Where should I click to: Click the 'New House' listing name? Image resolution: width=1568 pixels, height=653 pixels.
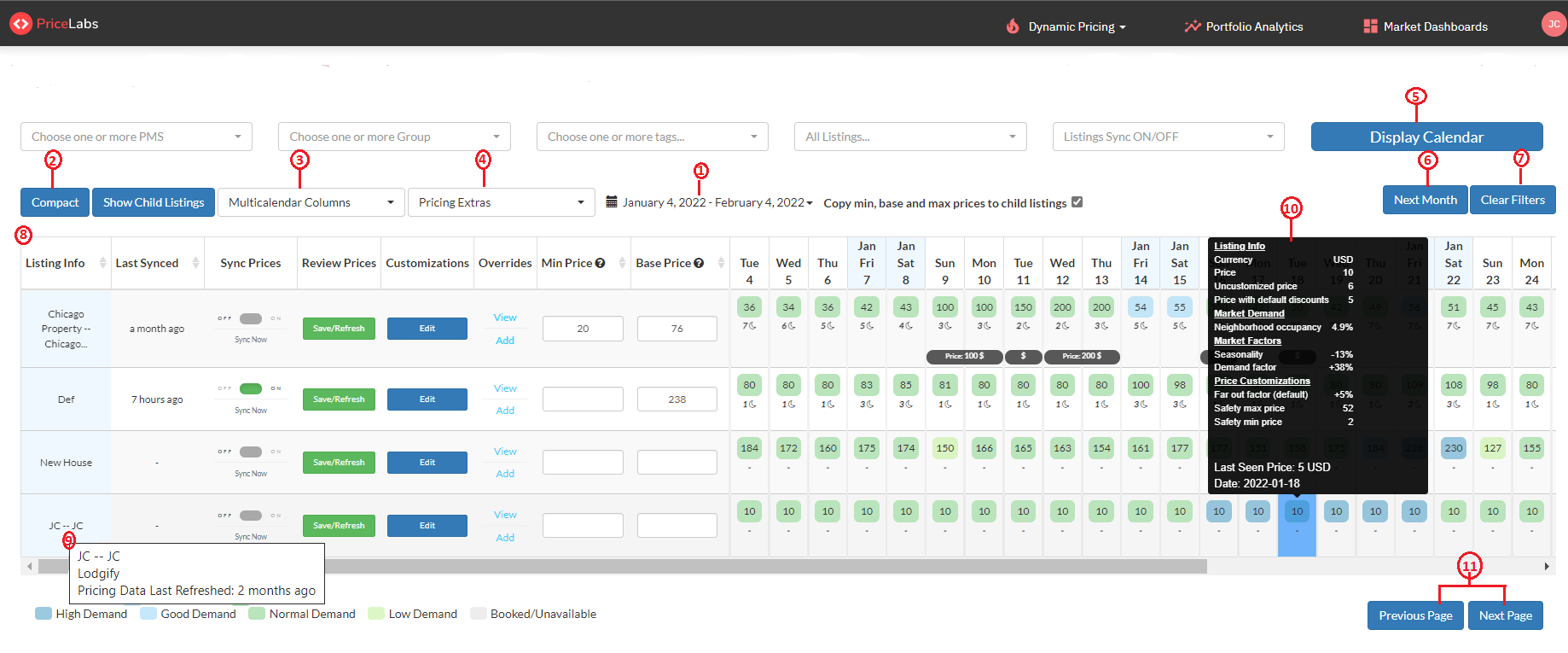click(x=66, y=463)
